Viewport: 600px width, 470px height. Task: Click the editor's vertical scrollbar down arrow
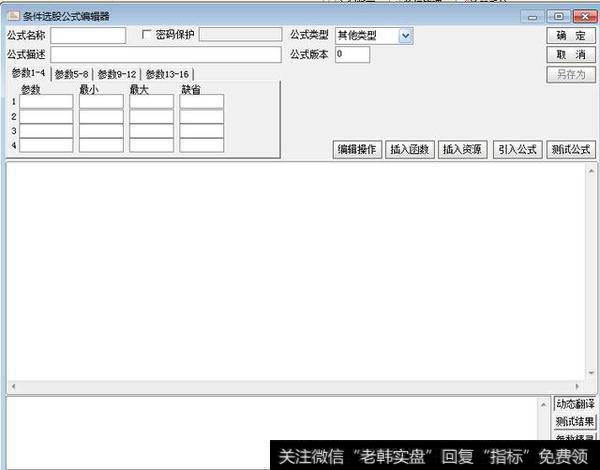pos(591,373)
